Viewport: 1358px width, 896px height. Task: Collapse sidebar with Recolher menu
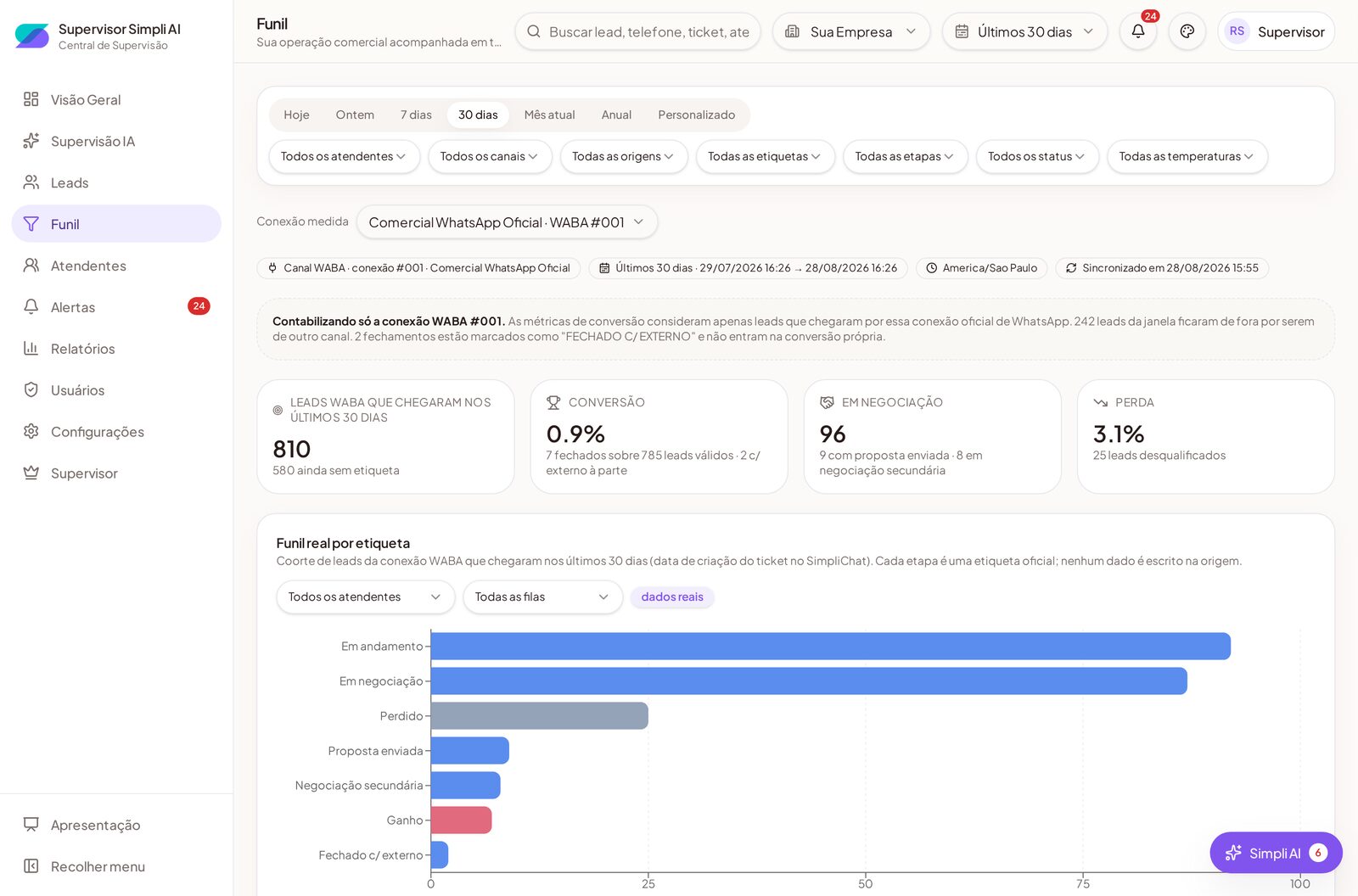(116, 866)
